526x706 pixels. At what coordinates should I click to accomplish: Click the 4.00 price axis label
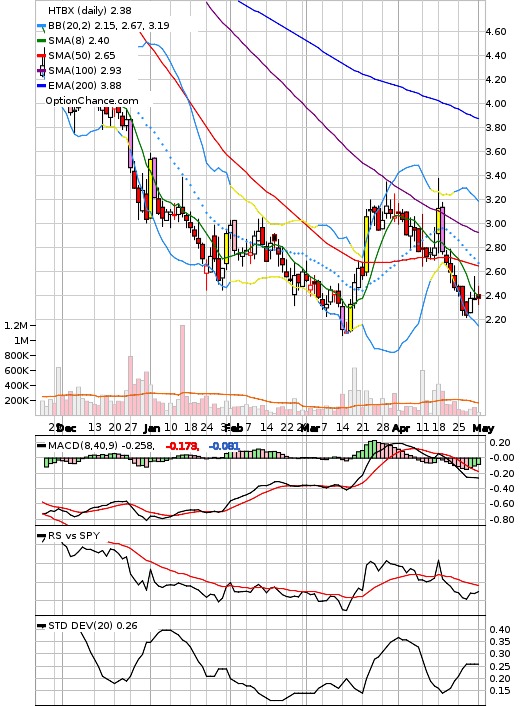(x=496, y=104)
